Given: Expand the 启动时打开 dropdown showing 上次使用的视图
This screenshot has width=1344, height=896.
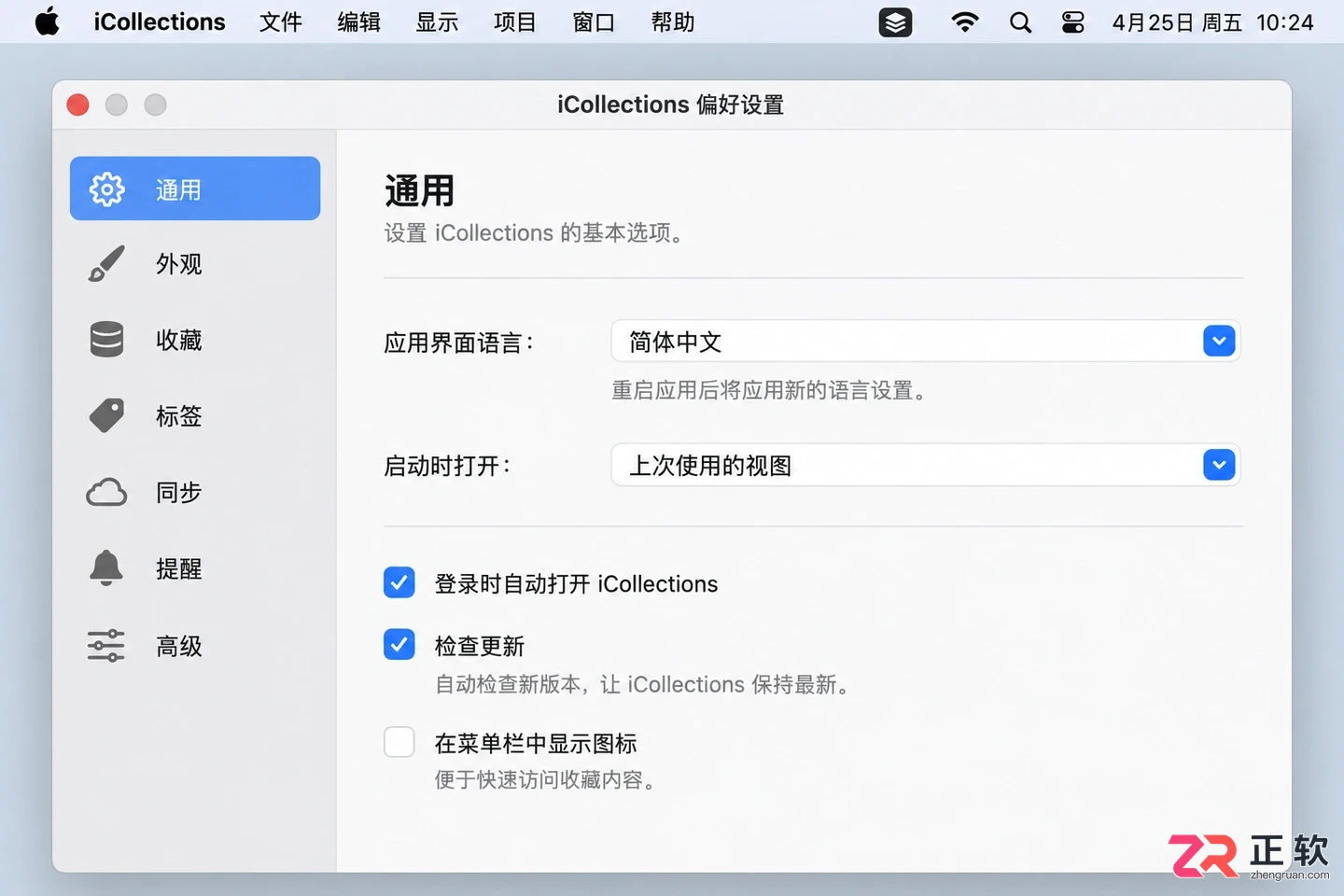Looking at the screenshot, I should pyautogui.click(x=925, y=465).
